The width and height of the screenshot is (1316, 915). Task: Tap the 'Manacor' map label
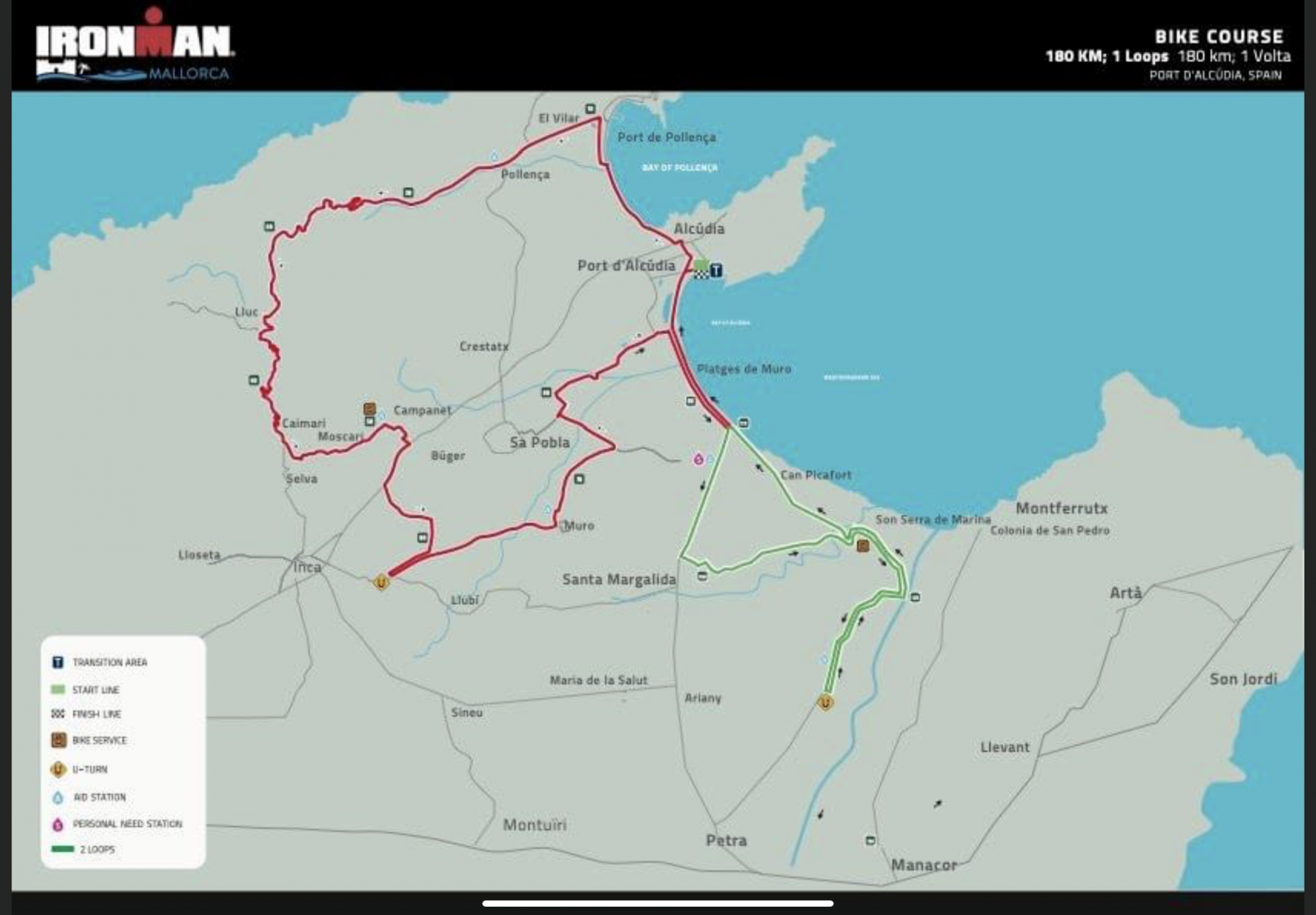click(924, 865)
